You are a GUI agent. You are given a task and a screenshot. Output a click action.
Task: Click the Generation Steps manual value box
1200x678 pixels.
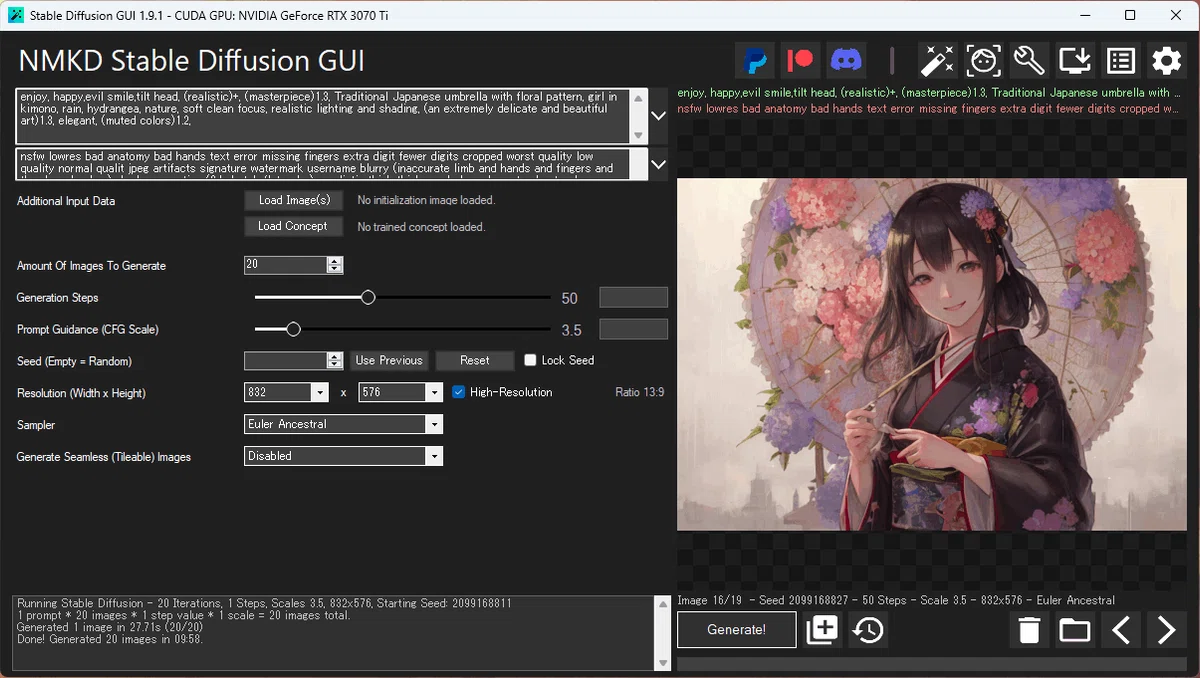click(x=633, y=297)
